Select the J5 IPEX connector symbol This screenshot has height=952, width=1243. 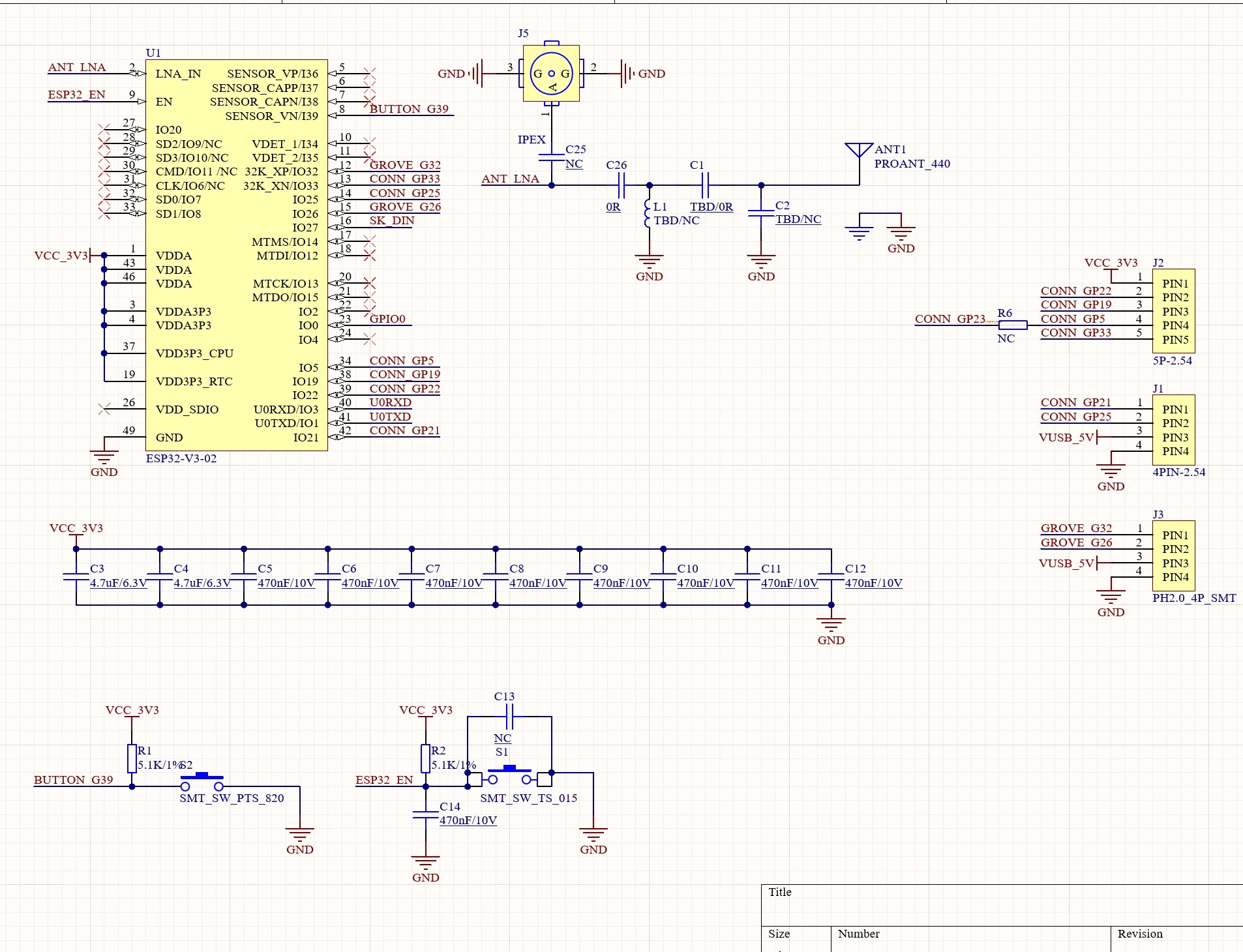551,73
